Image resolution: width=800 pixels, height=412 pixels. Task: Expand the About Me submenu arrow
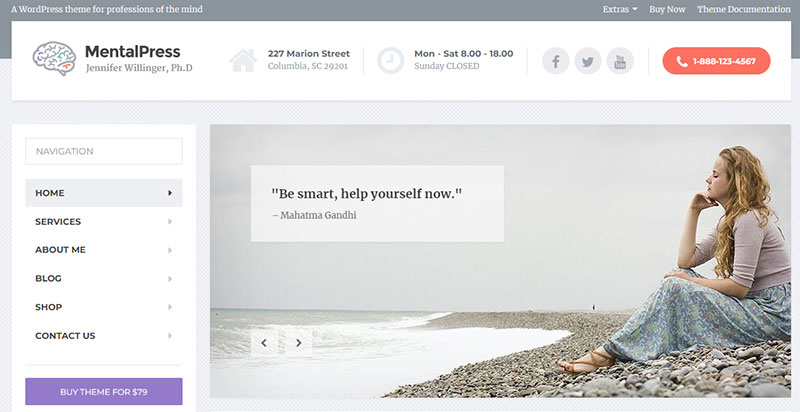[x=170, y=250]
